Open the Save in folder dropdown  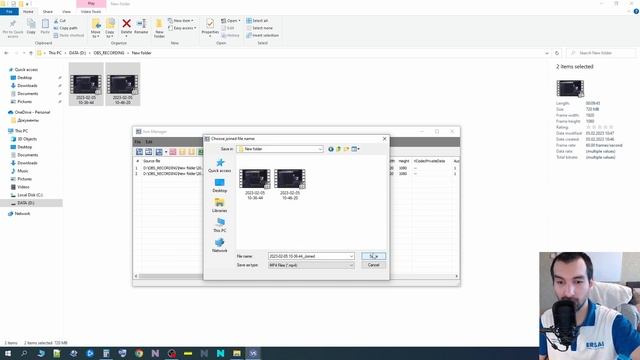click(x=280, y=149)
